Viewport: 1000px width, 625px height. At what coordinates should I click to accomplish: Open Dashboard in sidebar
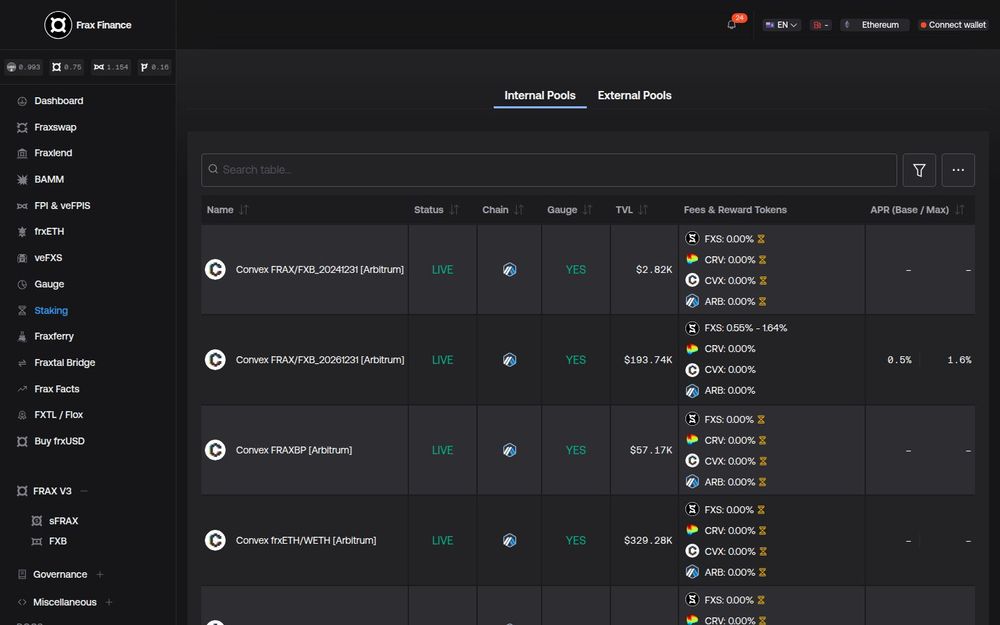pos(59,101)
